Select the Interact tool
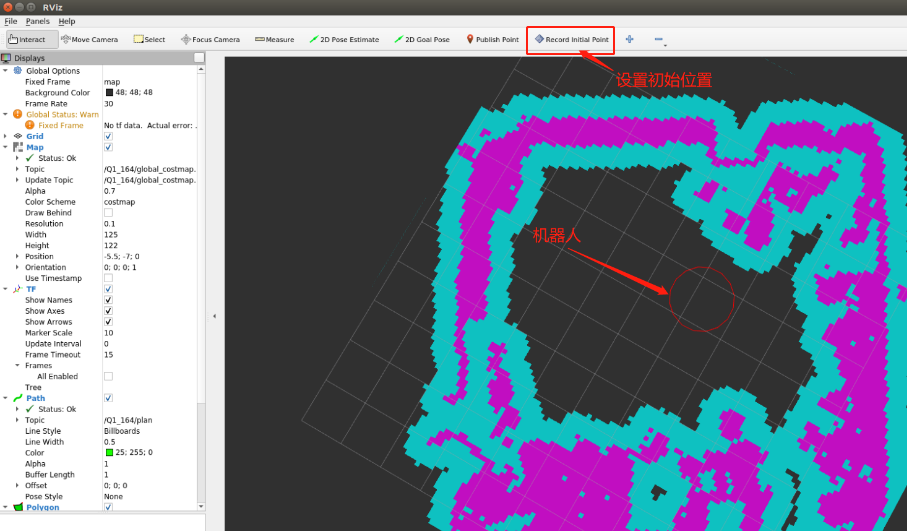Image resolution: width=907 pixels, height=531 pixels. 27,39
